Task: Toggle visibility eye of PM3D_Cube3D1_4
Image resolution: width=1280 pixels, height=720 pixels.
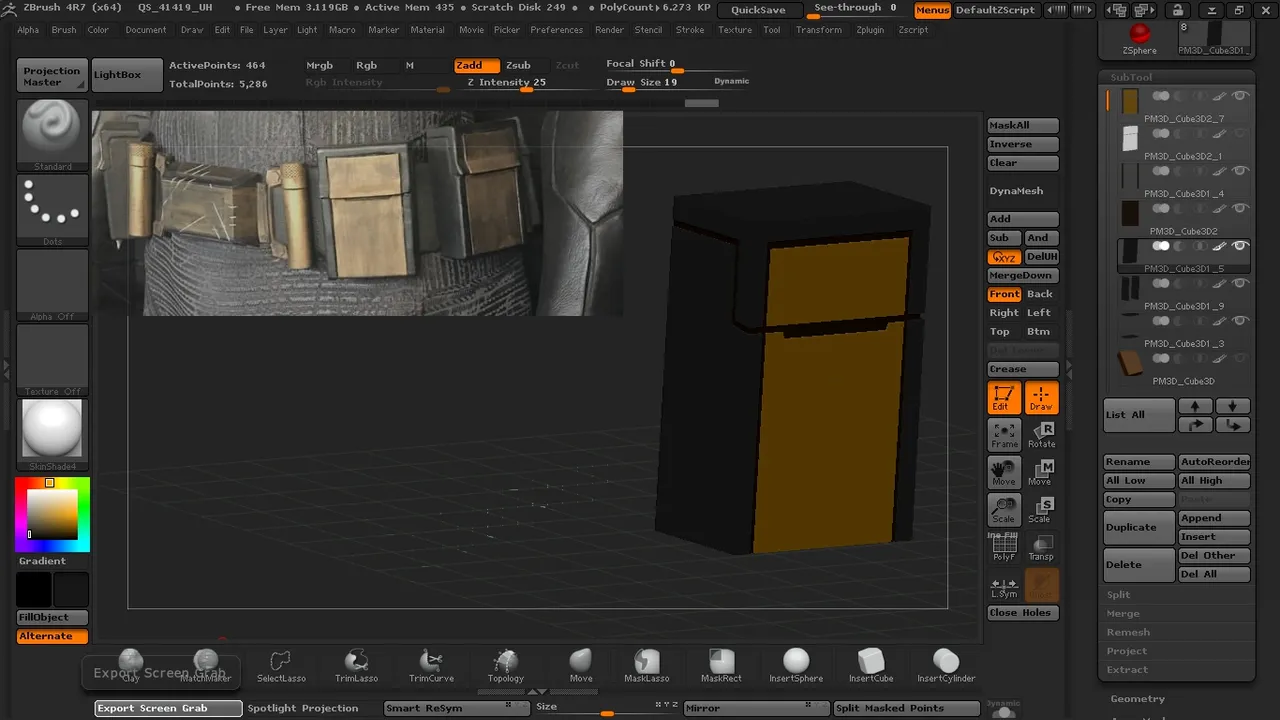Action: click(x=1240, y=171)
